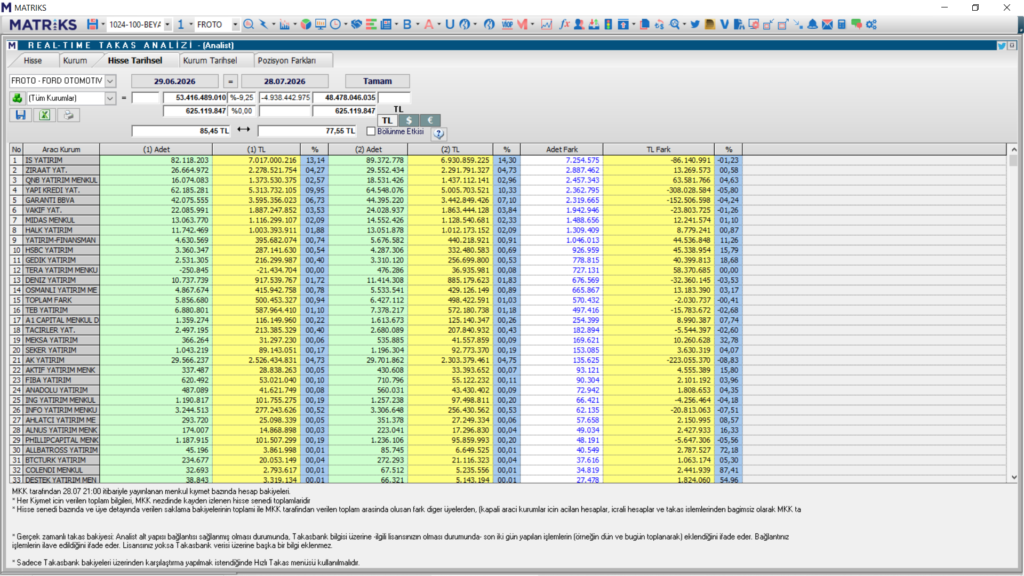Click the red M icon in the toolbar
Screen dimensions: 1024x576
[522, 24]
